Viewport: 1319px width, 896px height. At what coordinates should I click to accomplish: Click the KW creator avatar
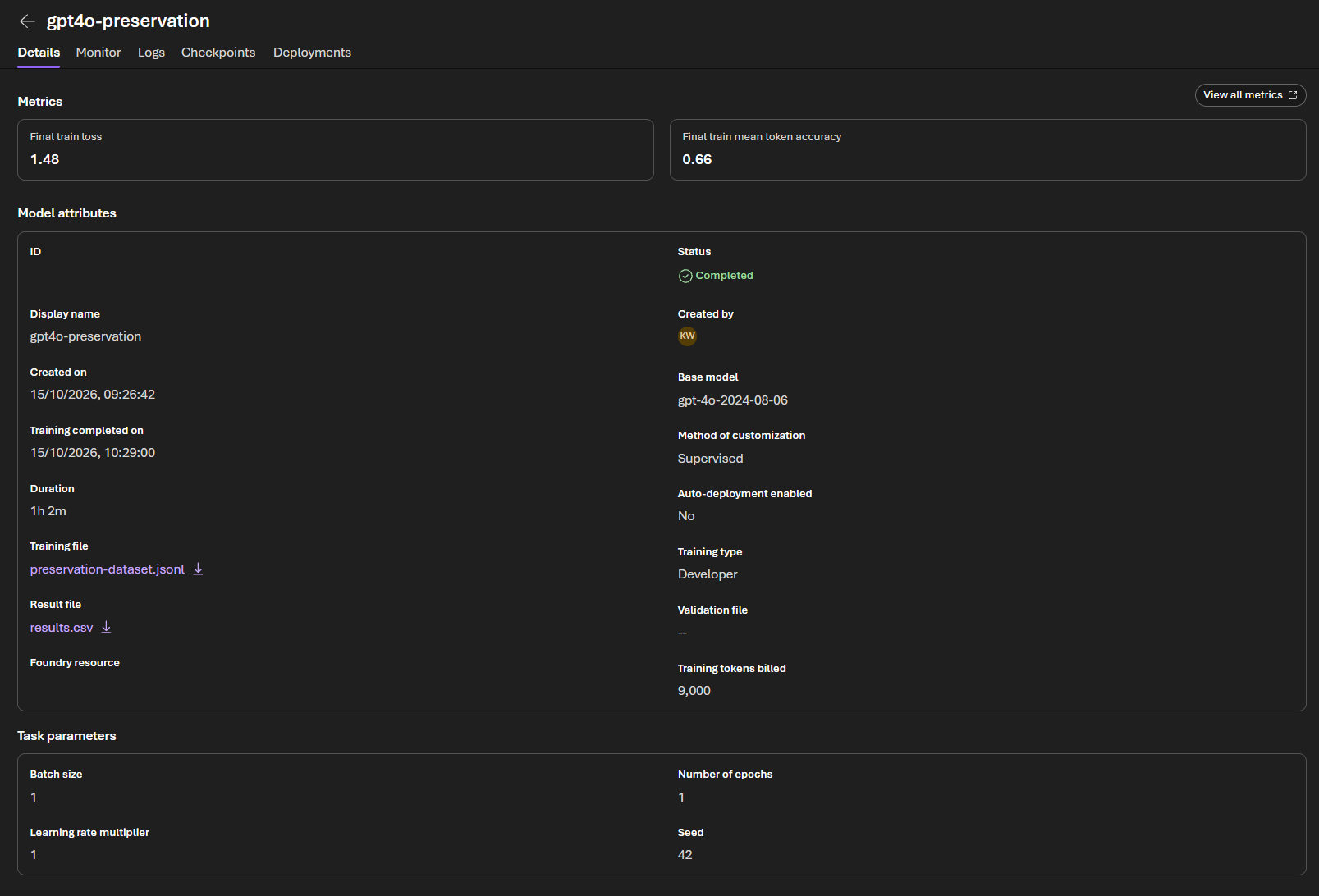click(x=687, y=336)
